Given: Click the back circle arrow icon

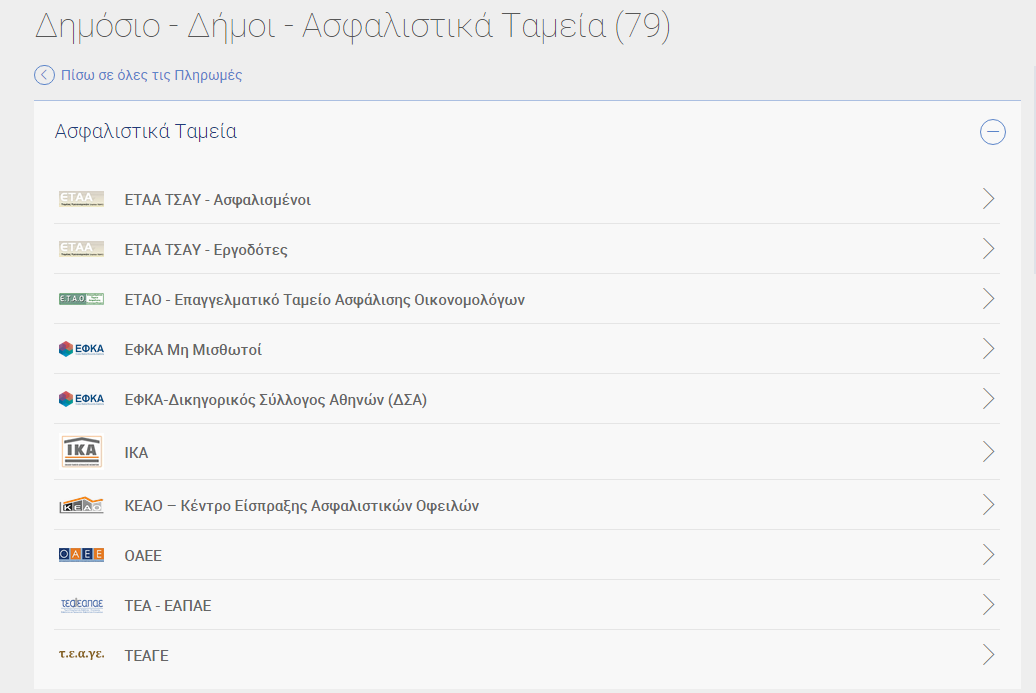Looking at the screenshot, I should pyautogui.click(x=44, y=75).
